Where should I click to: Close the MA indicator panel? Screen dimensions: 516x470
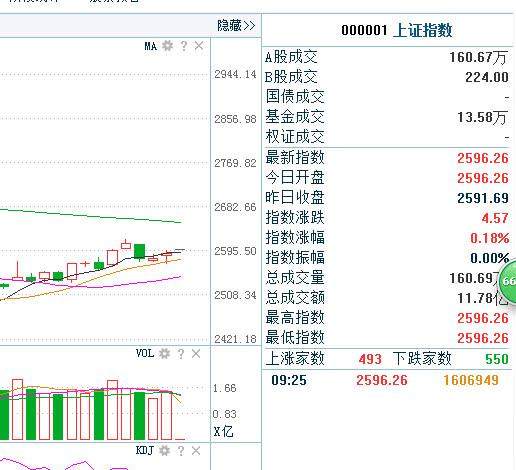click(199, 46)
